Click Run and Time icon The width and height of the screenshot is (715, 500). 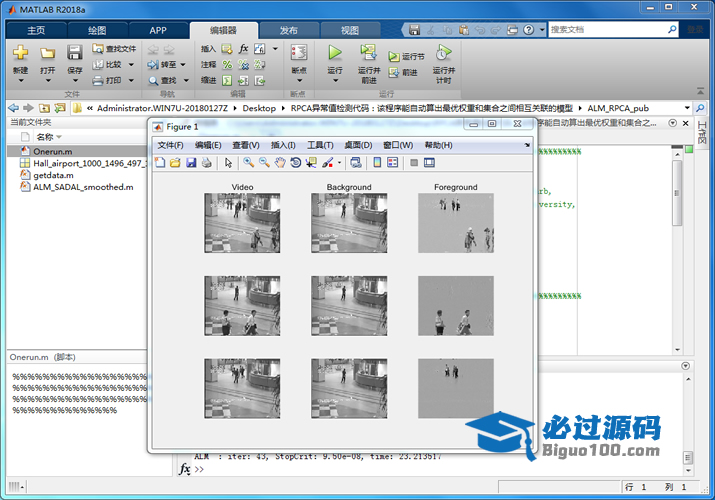point(444,53)
